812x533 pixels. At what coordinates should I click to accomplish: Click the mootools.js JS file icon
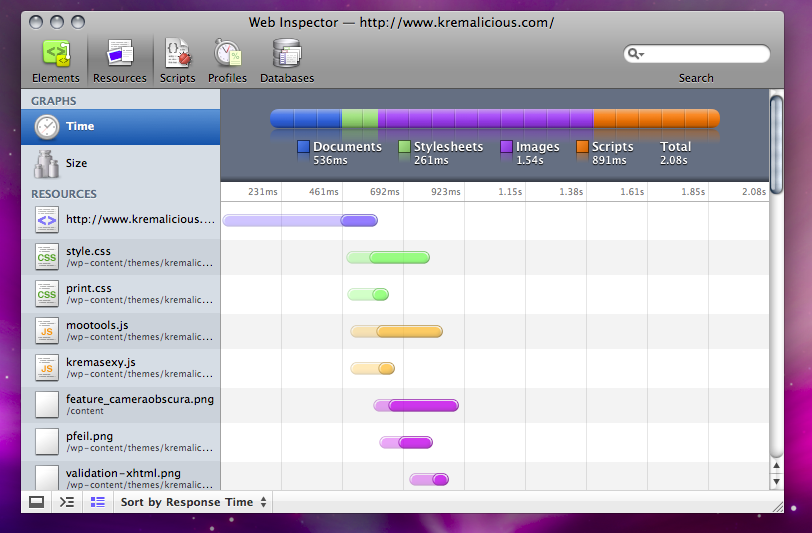click(x=47, y=331)
